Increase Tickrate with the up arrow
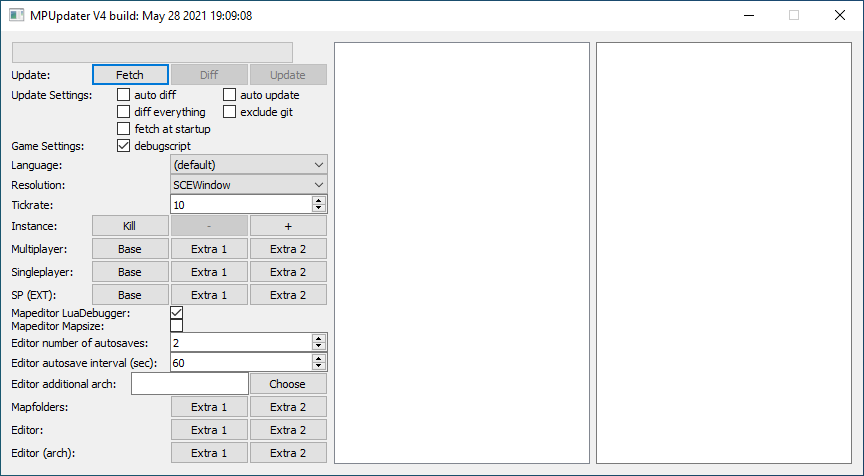Image resolution: width=864 pixels, height=476 pixels. click(x=319, y=201)
